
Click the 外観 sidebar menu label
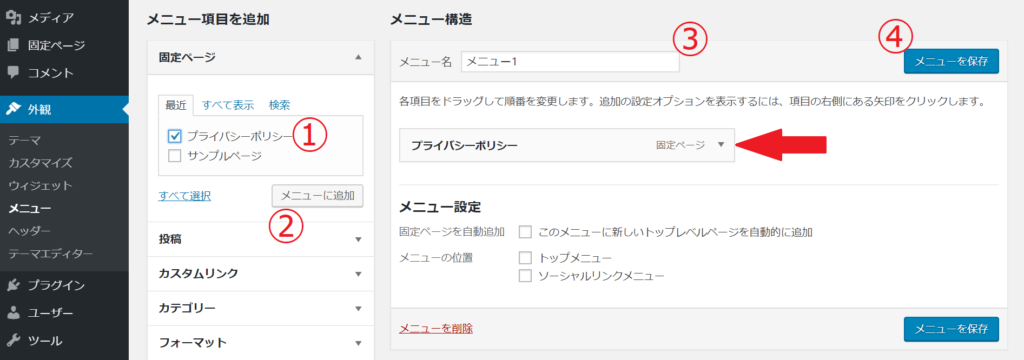[x=39, y=109]
